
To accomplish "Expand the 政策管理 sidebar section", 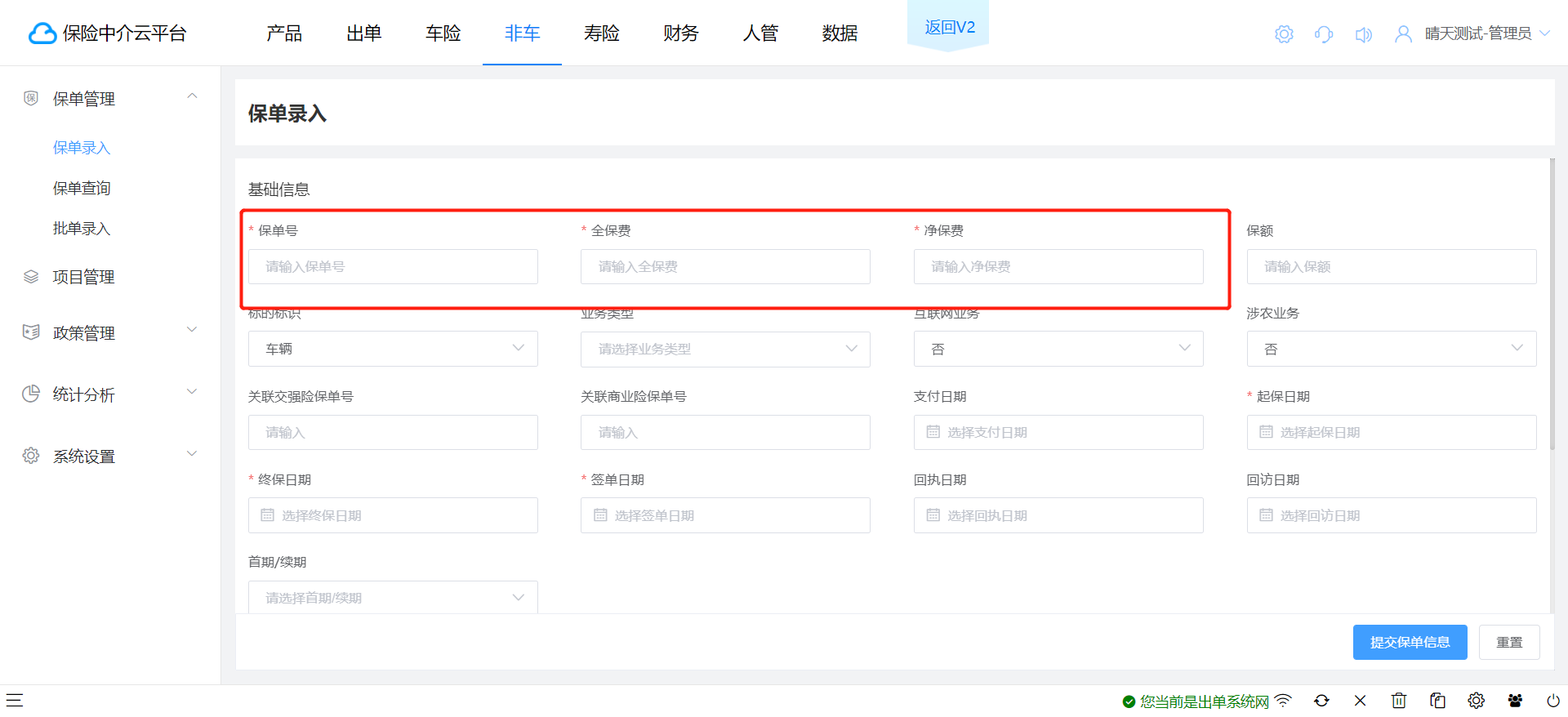I will click(x=192, y=330).
